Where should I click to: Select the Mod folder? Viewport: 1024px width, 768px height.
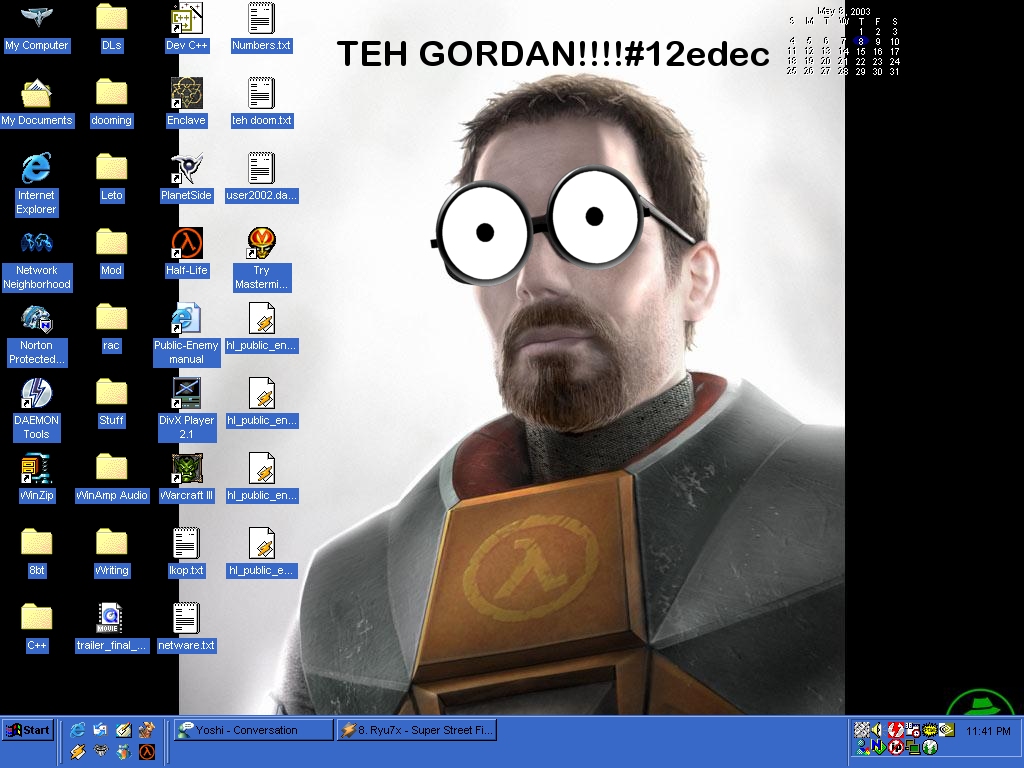click(x=111, y=253)
